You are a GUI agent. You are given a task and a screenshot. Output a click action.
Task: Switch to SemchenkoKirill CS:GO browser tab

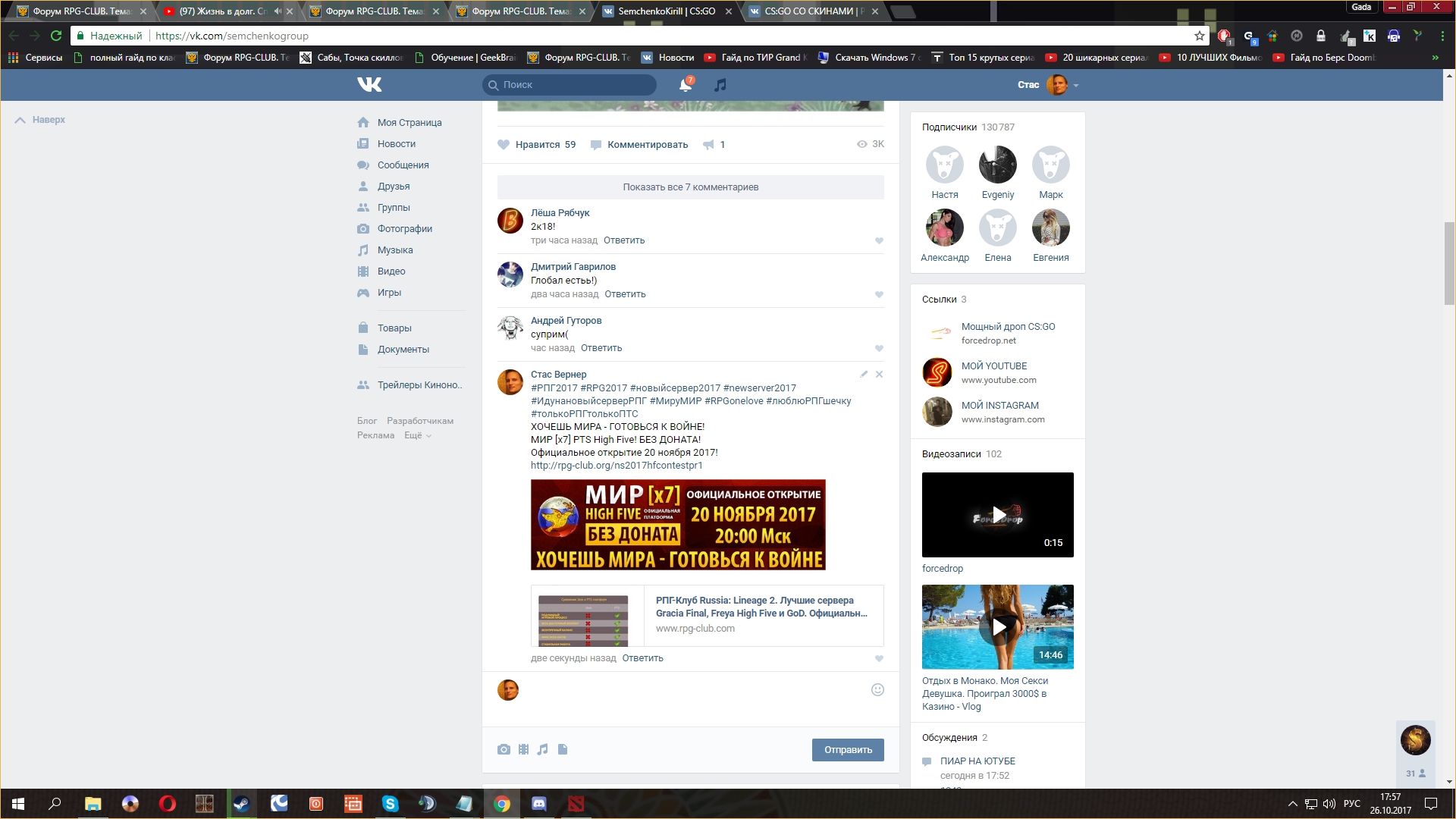[x=666, y=11]
